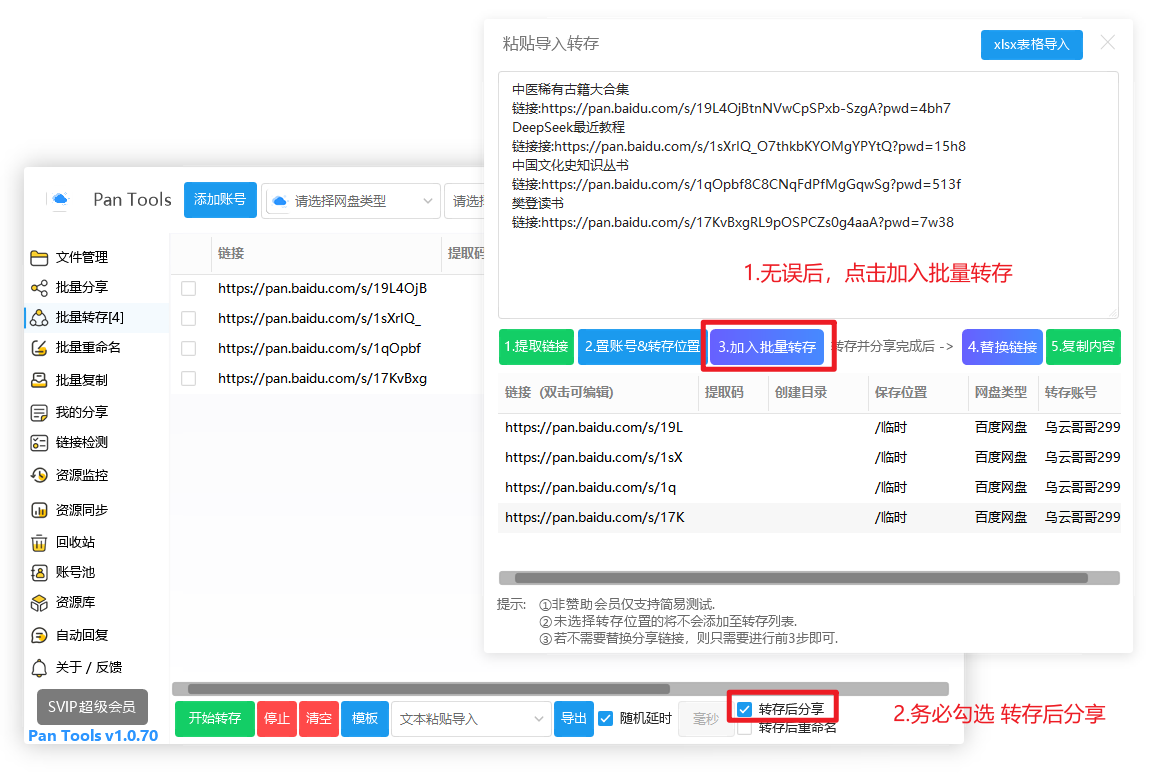This screenshot has height=784, width=1149.
Task: Select dialog row https://pan.baidu.com/s/17K
Action: point(809,517)
